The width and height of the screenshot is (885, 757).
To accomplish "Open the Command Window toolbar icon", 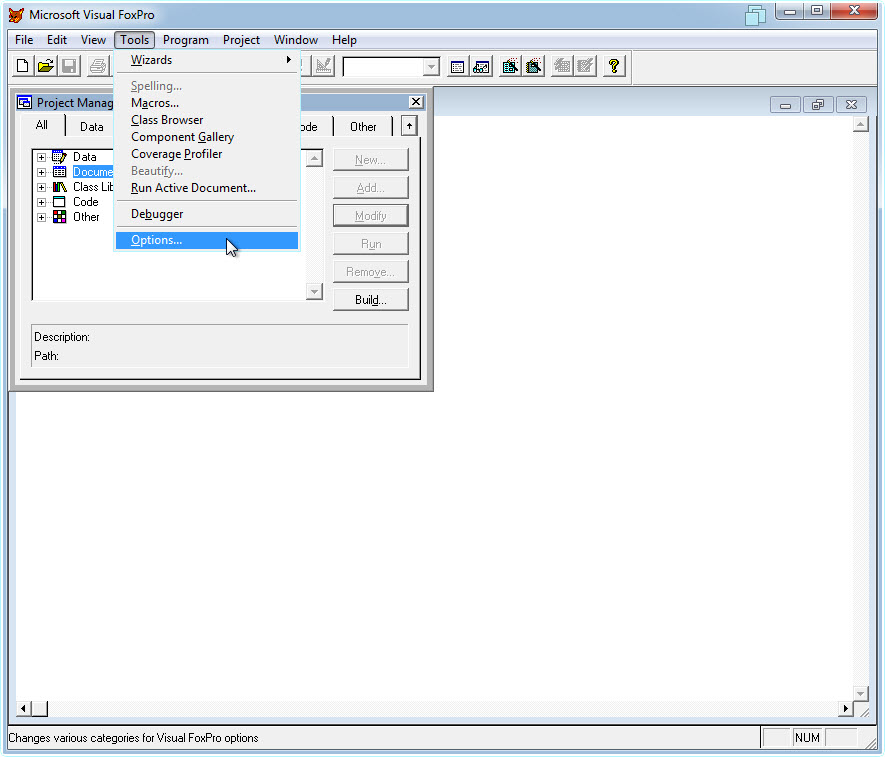I will click(458, 67).
